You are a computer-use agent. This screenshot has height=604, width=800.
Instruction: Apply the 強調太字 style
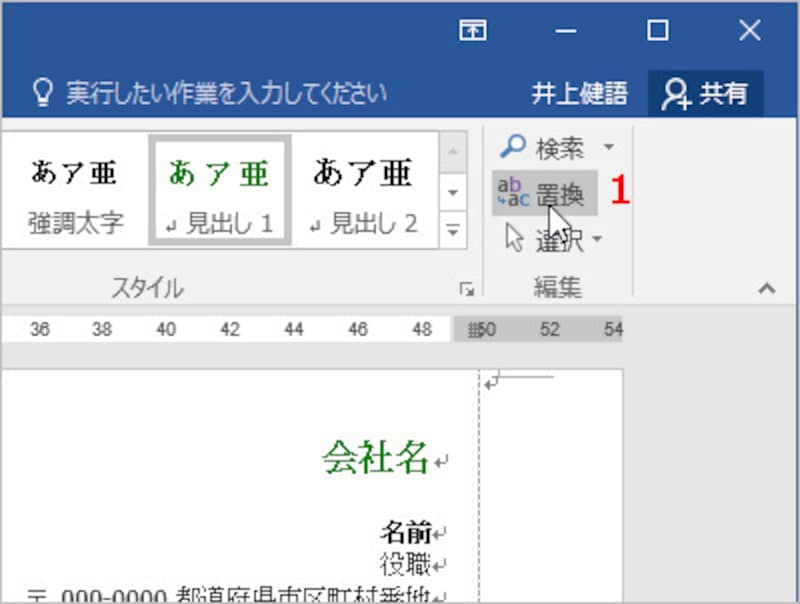coord(75,190)
